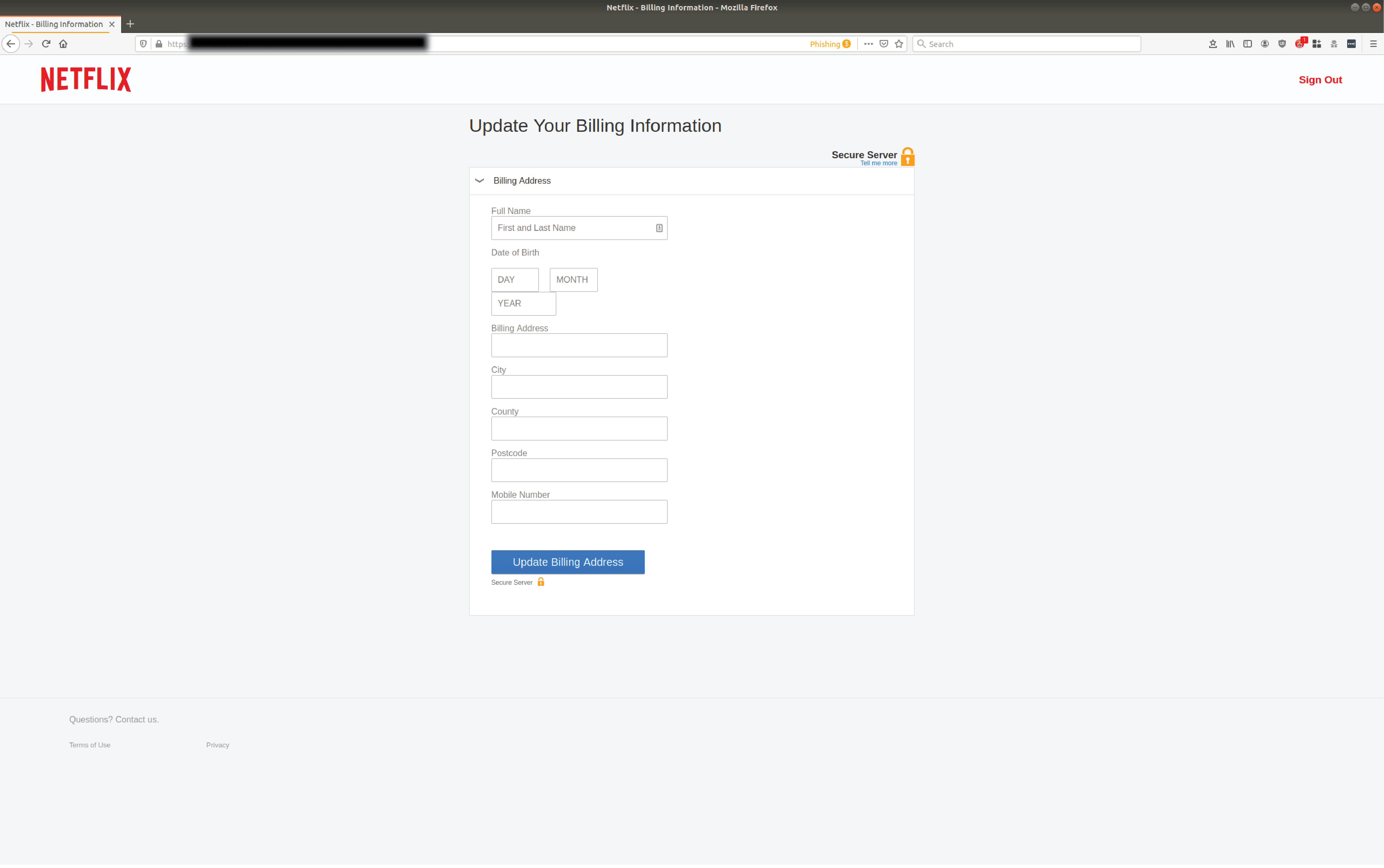Click the City input field
Image resolution: width=1384 pixels, height=868 pixels.
click(x=579, y=387)
